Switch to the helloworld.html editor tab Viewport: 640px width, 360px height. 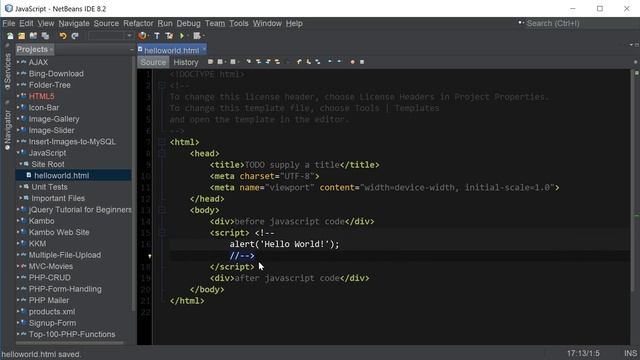click(172, 50)
